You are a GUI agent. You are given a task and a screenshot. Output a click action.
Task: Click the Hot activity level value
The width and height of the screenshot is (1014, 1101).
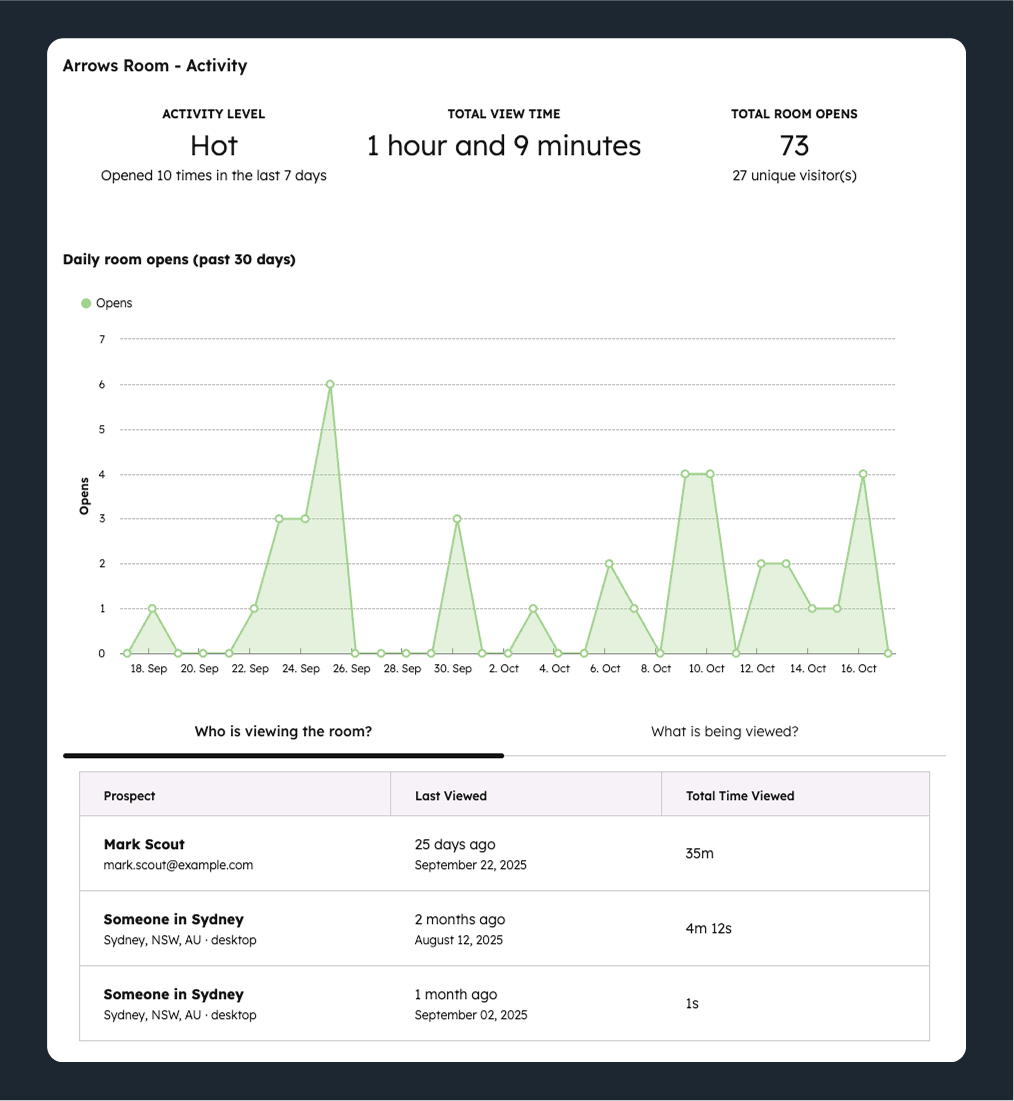point(214,146)
